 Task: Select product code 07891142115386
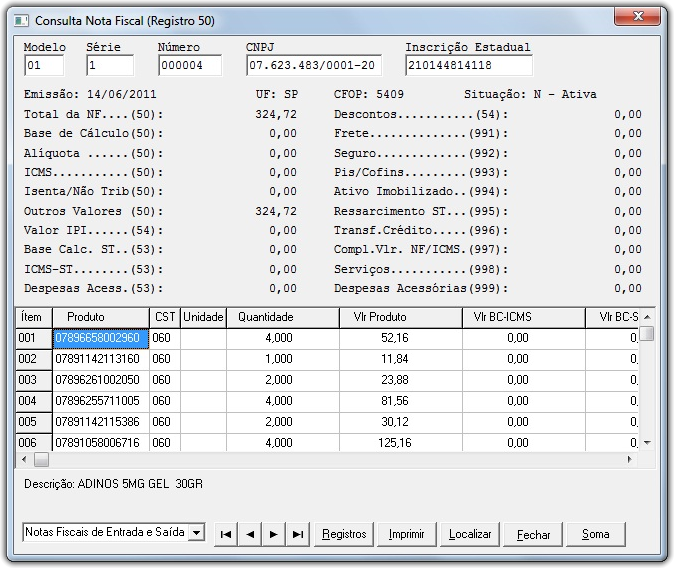tap(101, 422)
